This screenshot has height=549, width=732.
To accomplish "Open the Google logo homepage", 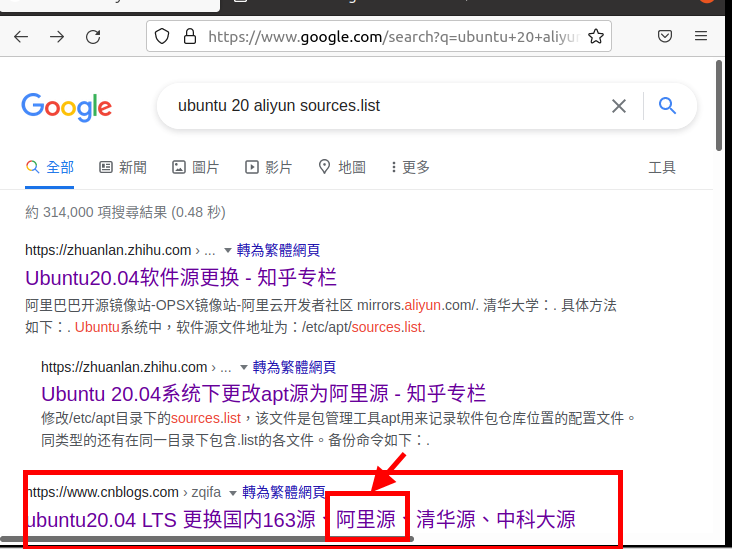I will pyautogui.click(x=67, y=107).
